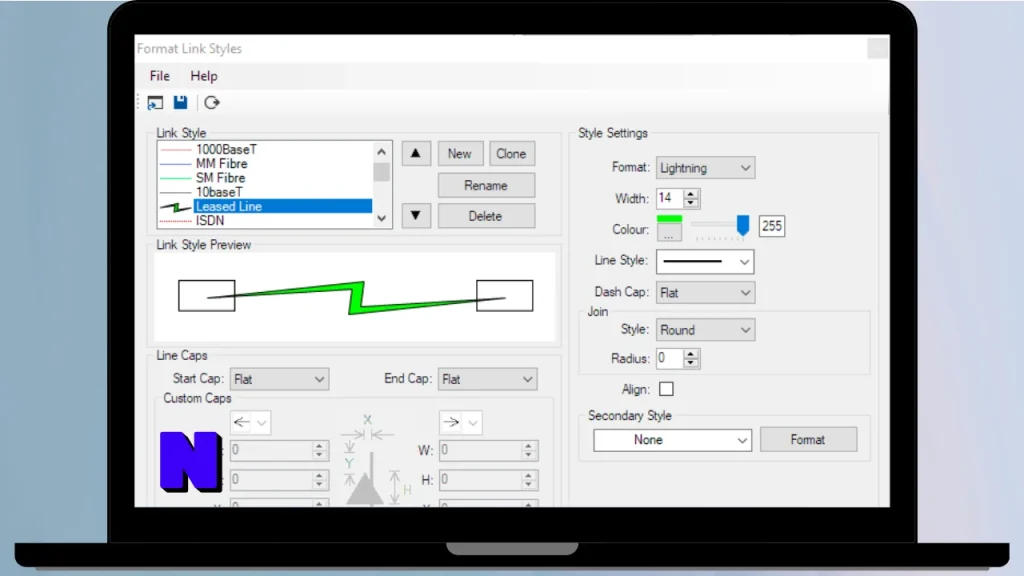
Task: Open the Format dropdown showing Lightning
Action: click(x=705, y=168)
